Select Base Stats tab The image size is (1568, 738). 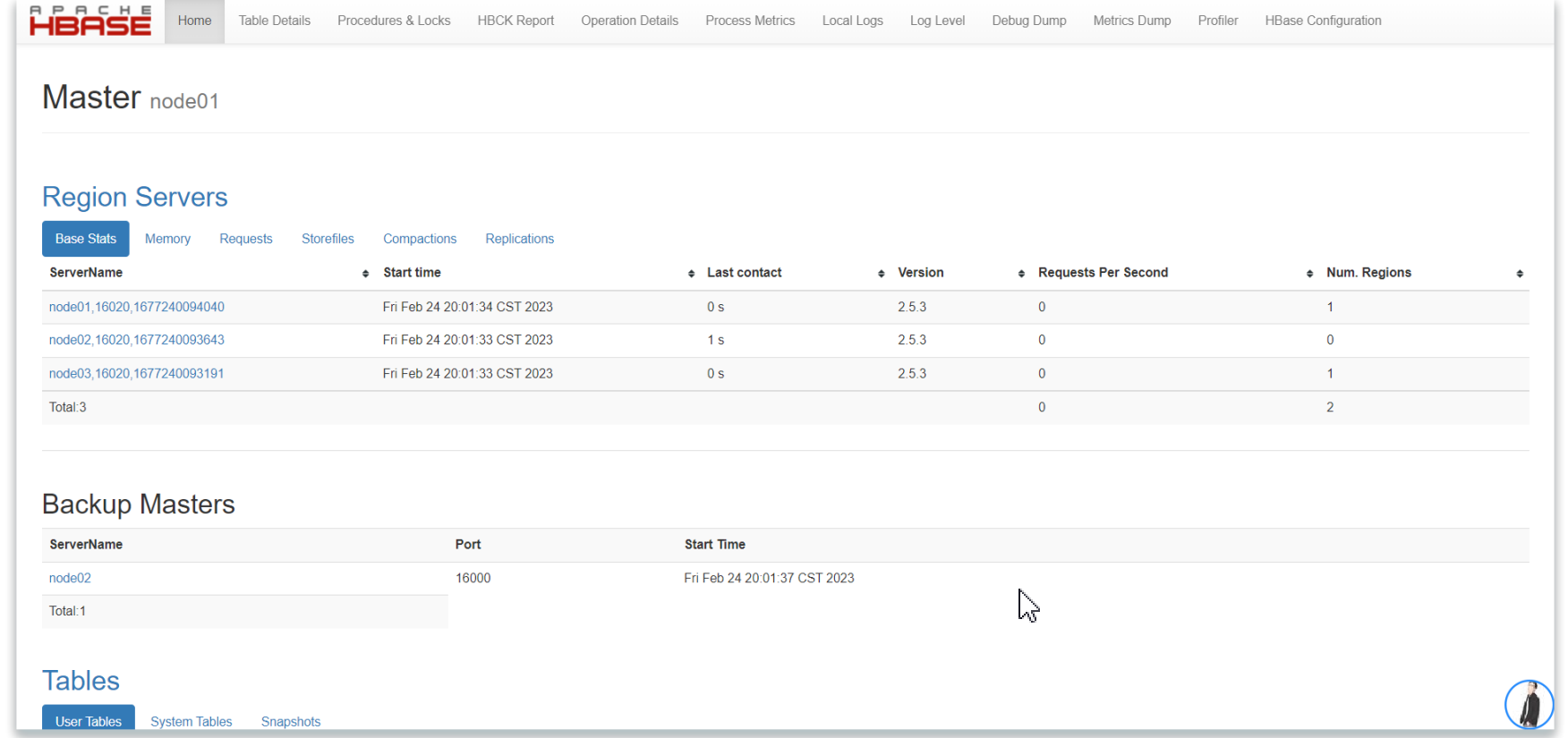coord(86,239)
